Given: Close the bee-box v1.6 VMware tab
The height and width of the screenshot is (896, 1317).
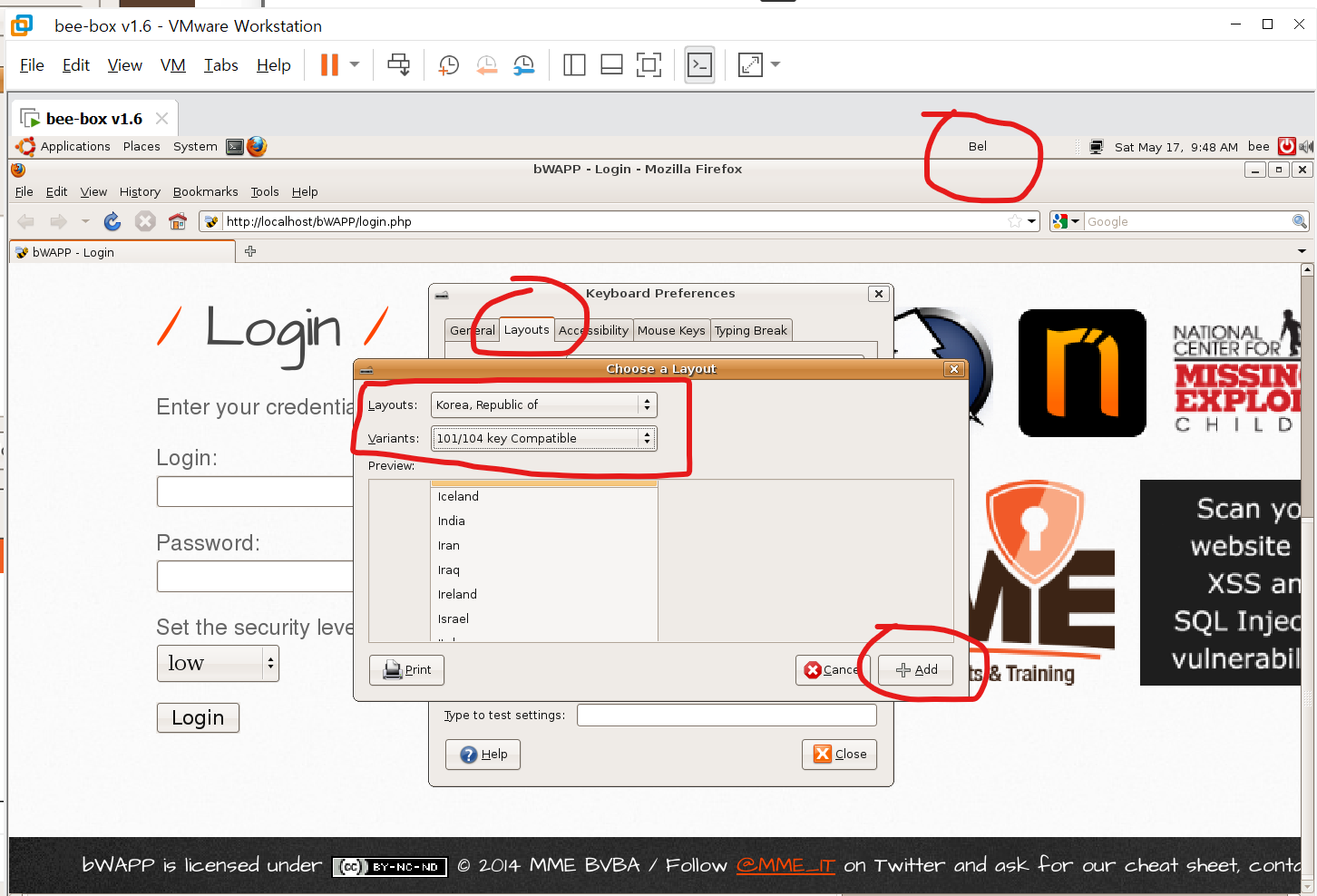Looking at the screenshot, I should click(x=161, y=118).
